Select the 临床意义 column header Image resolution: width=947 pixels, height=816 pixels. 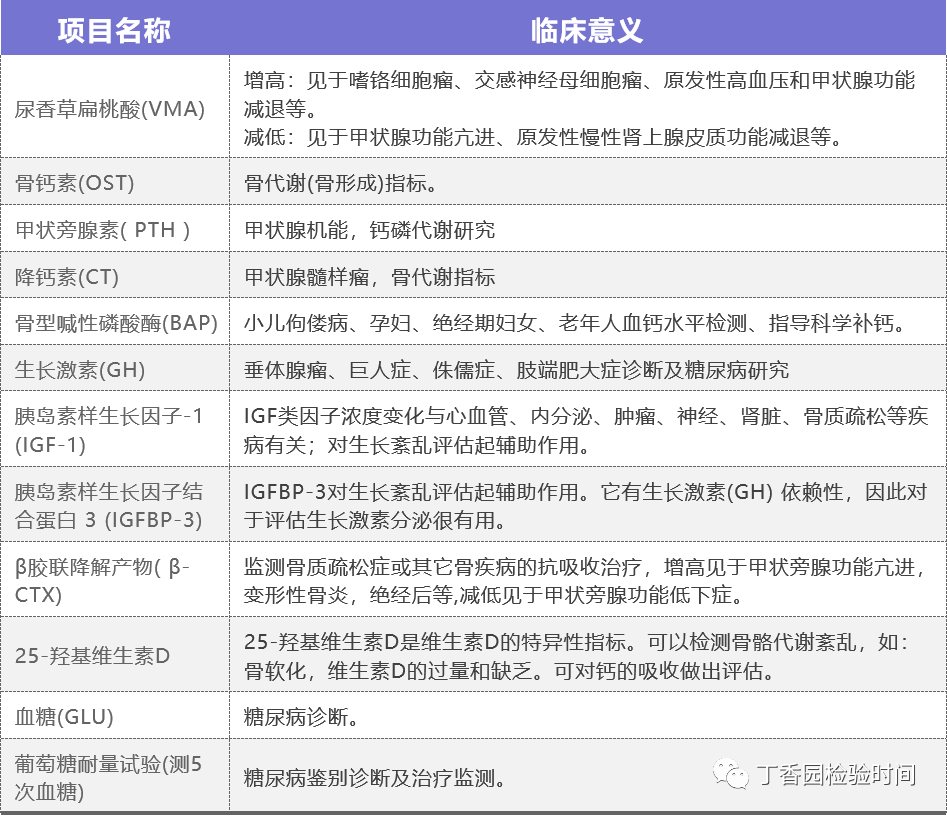[587, 29]
